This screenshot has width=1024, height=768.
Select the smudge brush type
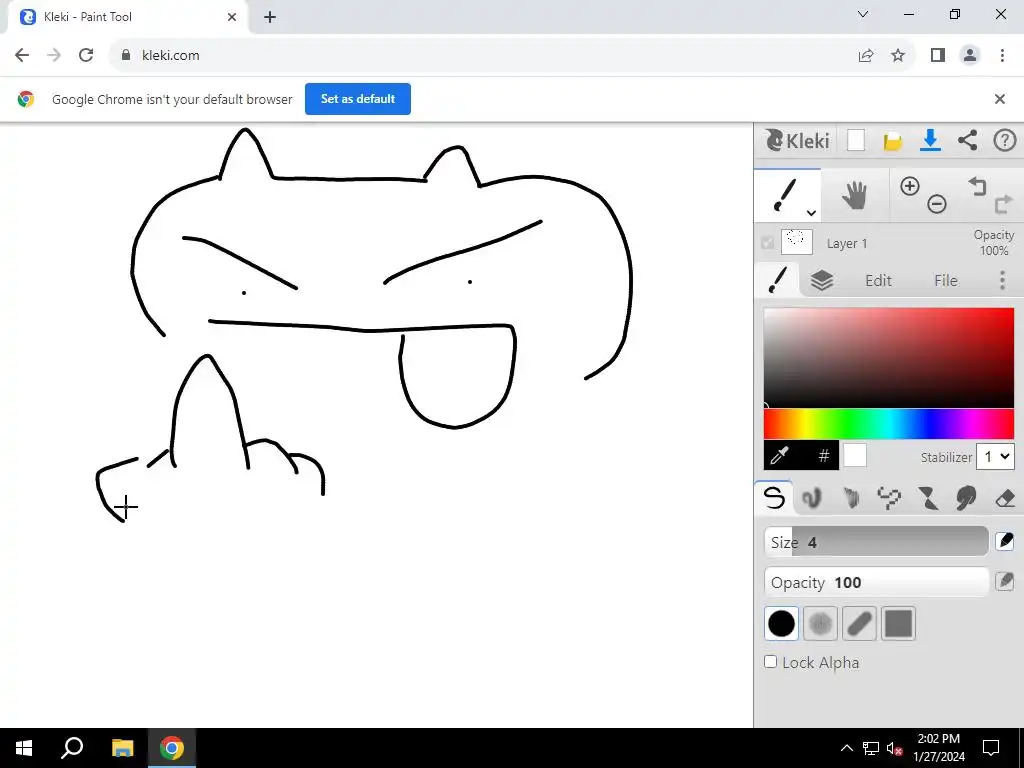tap(966, 498)
